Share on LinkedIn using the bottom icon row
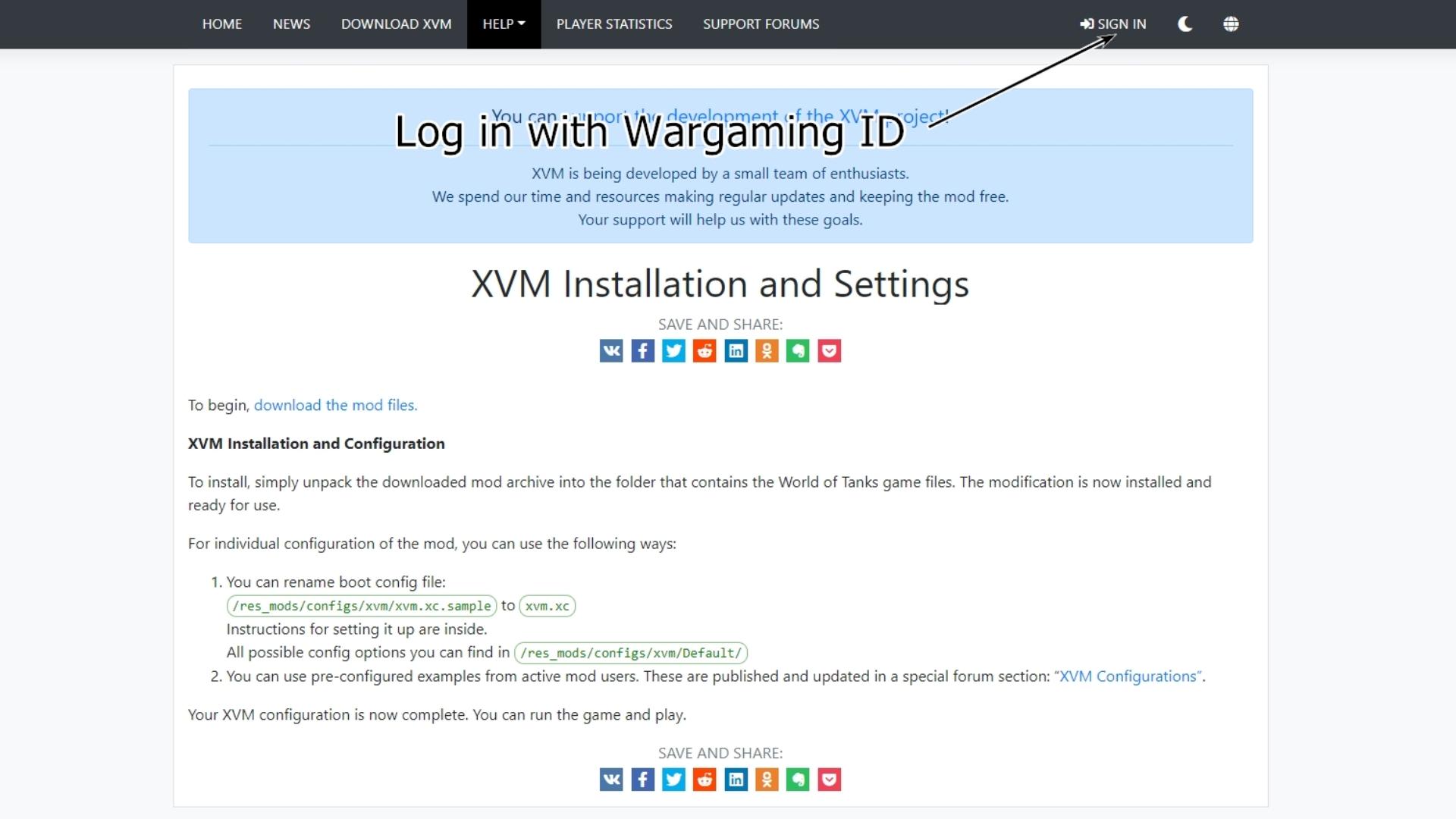This screenshot has width=1456, height=819. pyautogui.click(x=736, y=780)
